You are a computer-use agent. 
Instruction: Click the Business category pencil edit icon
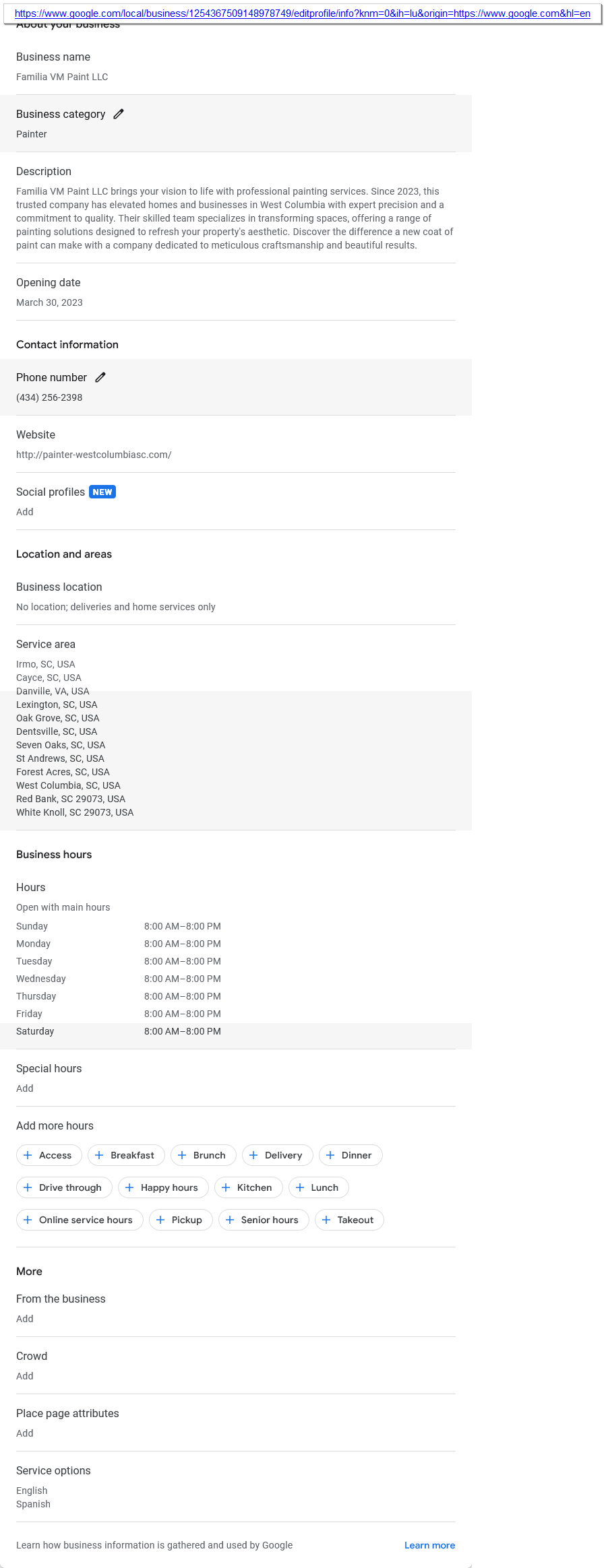click(119, 114)
